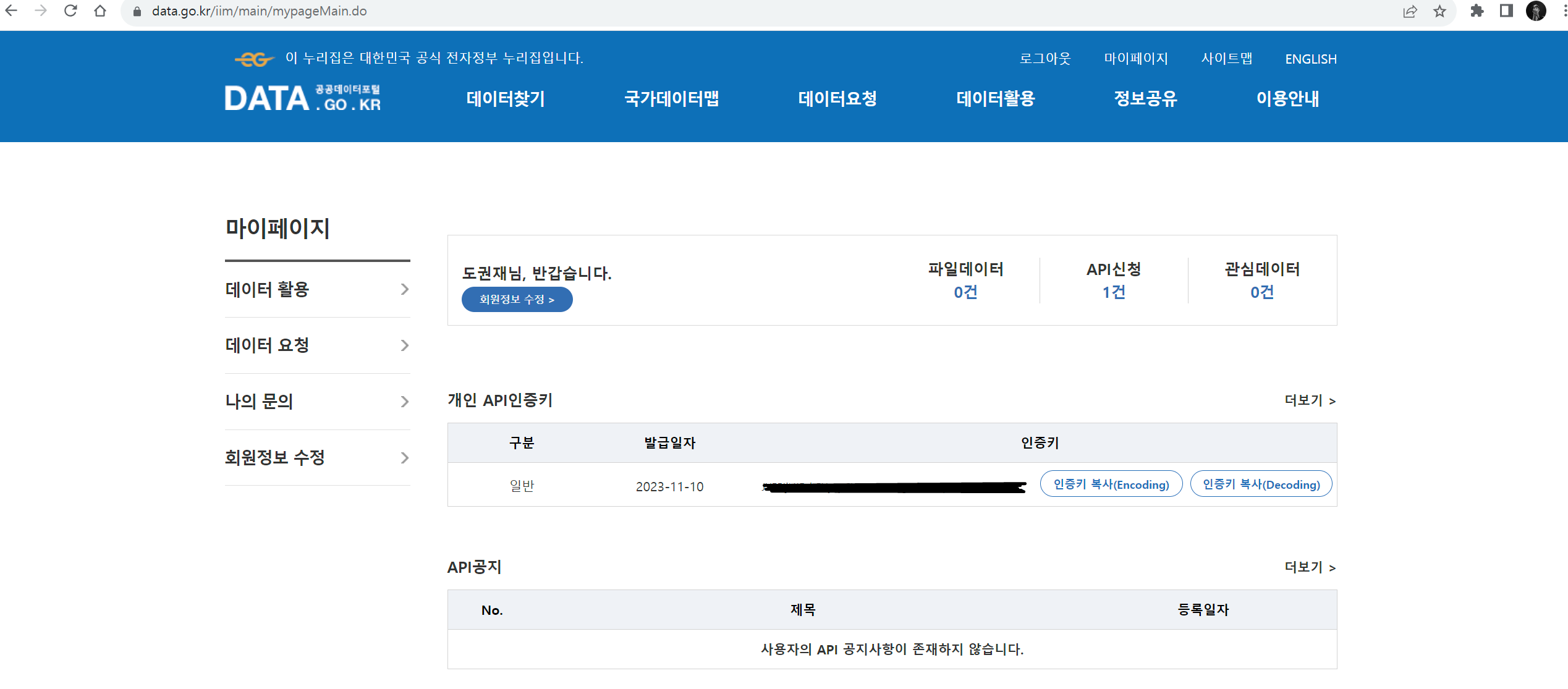Open the browser side panel icon

(1506, 11)
